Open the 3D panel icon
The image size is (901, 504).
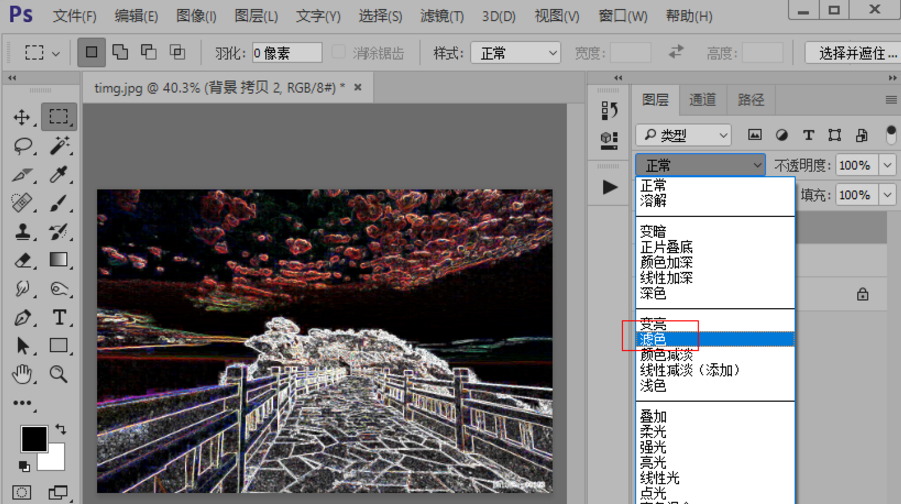click(x=609, y=140)
